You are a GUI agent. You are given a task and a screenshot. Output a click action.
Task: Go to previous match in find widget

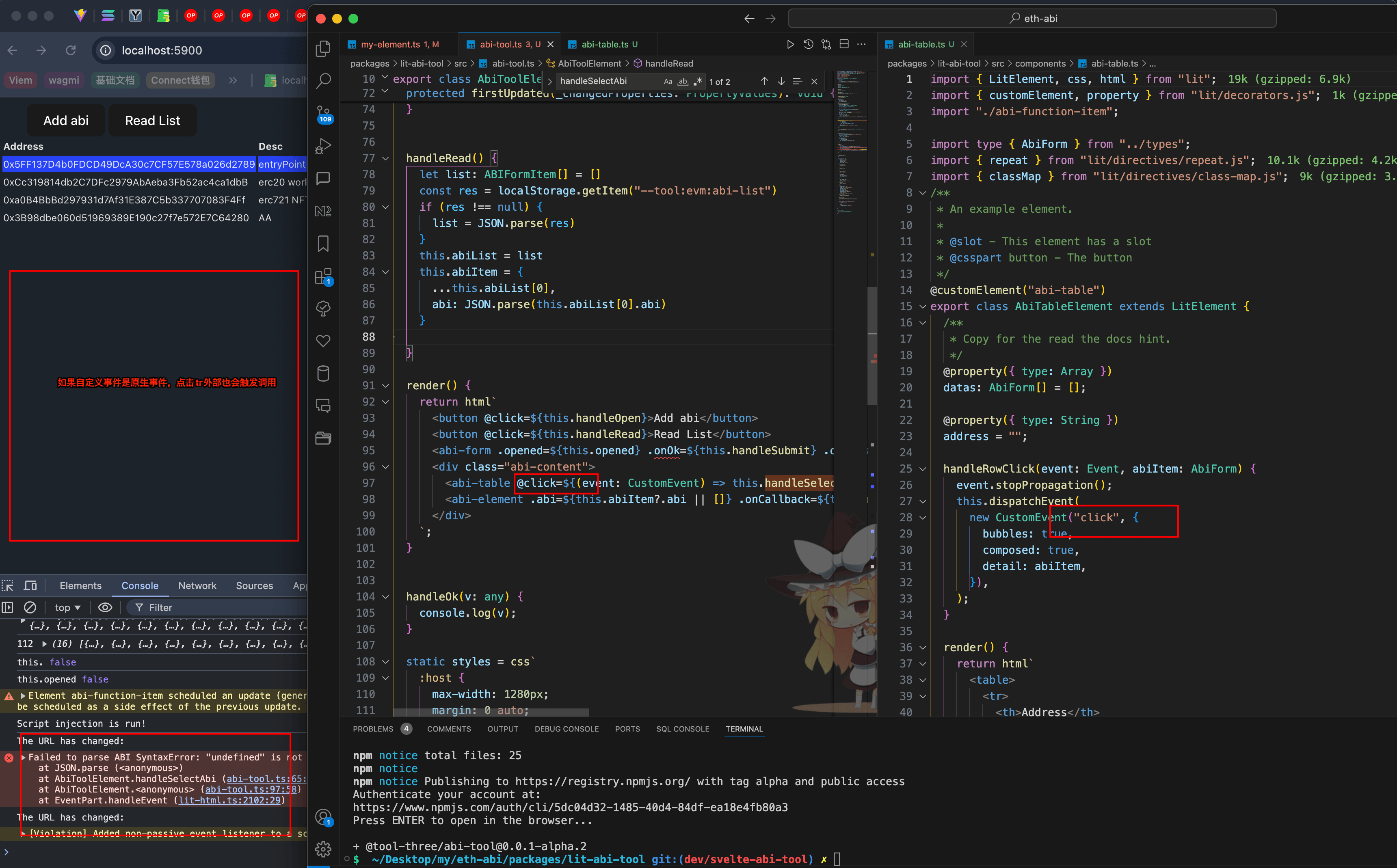(x=764, y=82)
